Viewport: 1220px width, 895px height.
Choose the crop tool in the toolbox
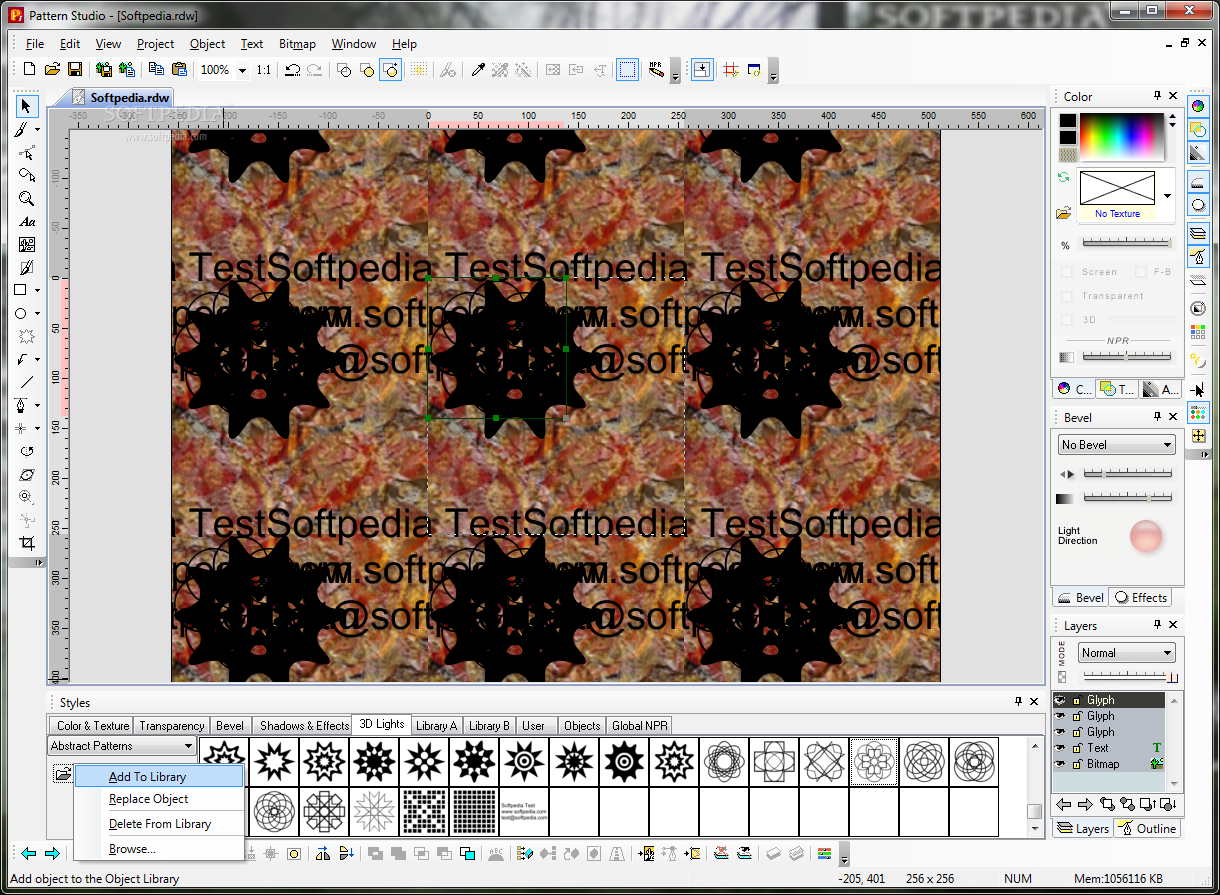pyautogui.click(x=27, y=543)
